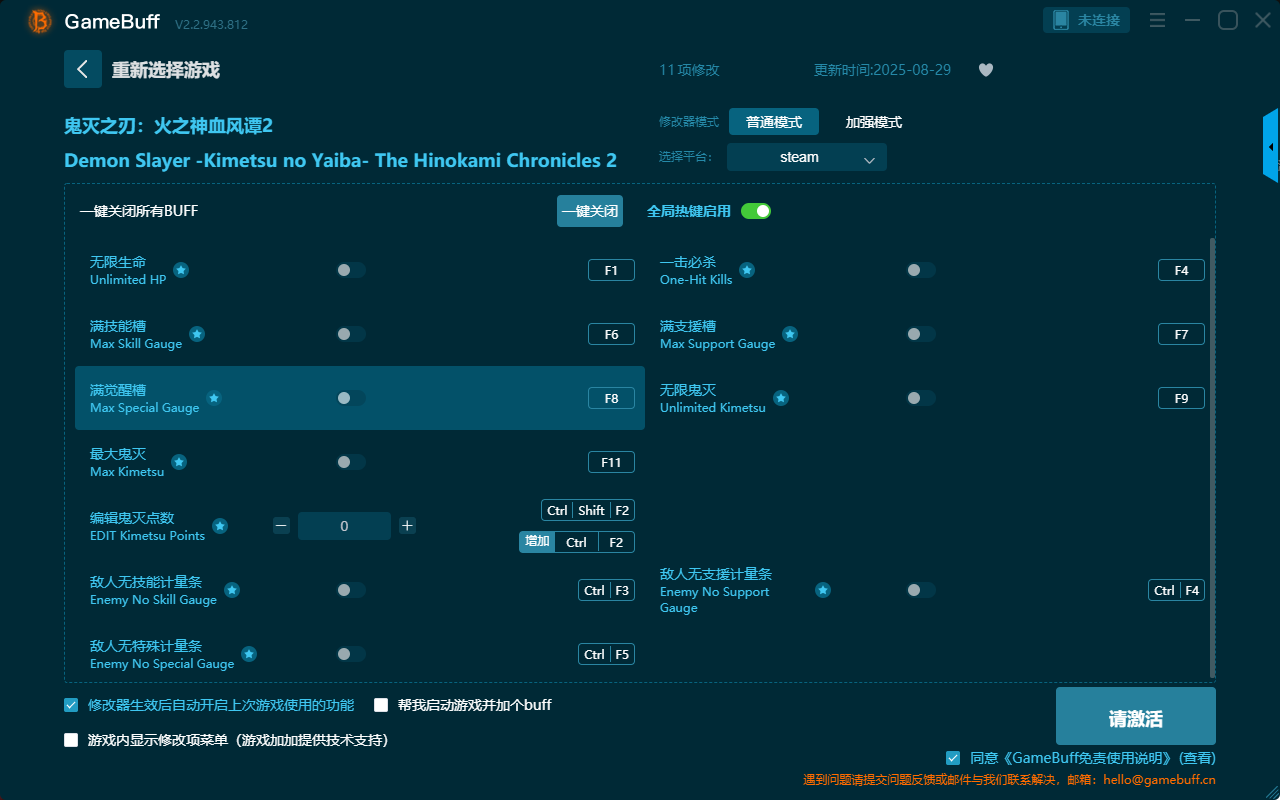Click star icon beside Max Special Gauge
Viewport: 1280px width, 800px height.
(x=213, y=398)
